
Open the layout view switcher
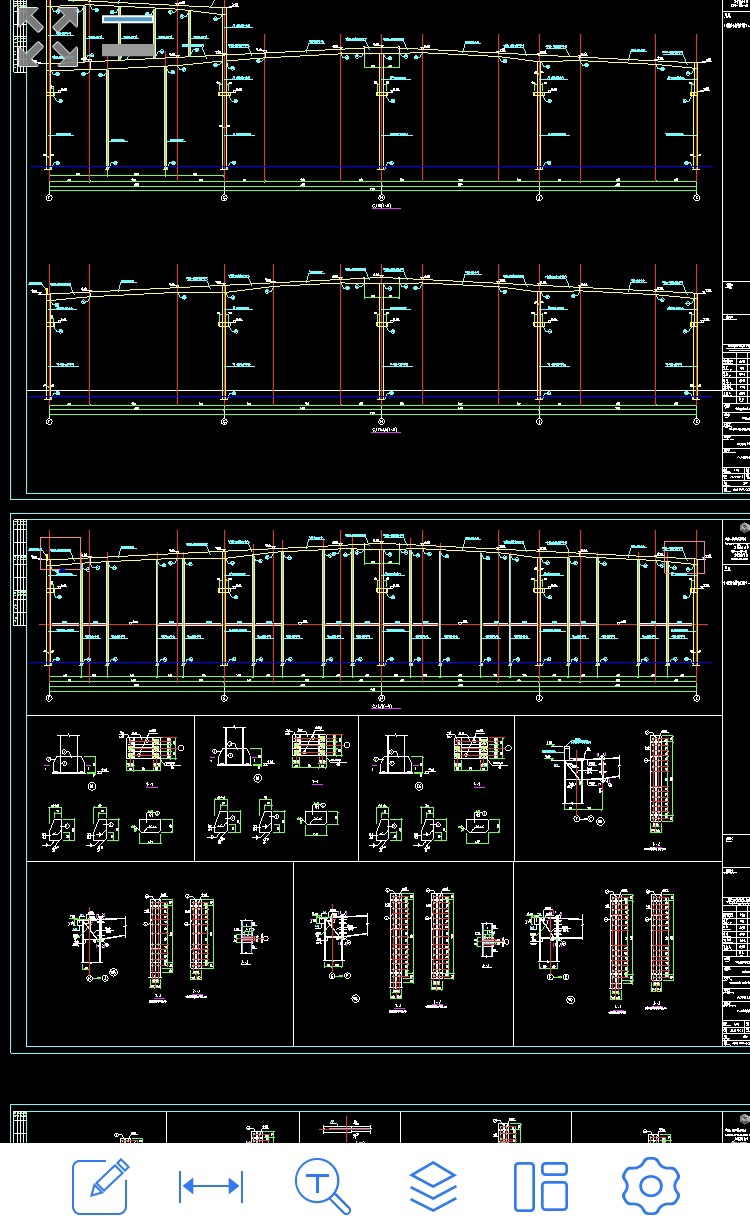pos(541,1187)
